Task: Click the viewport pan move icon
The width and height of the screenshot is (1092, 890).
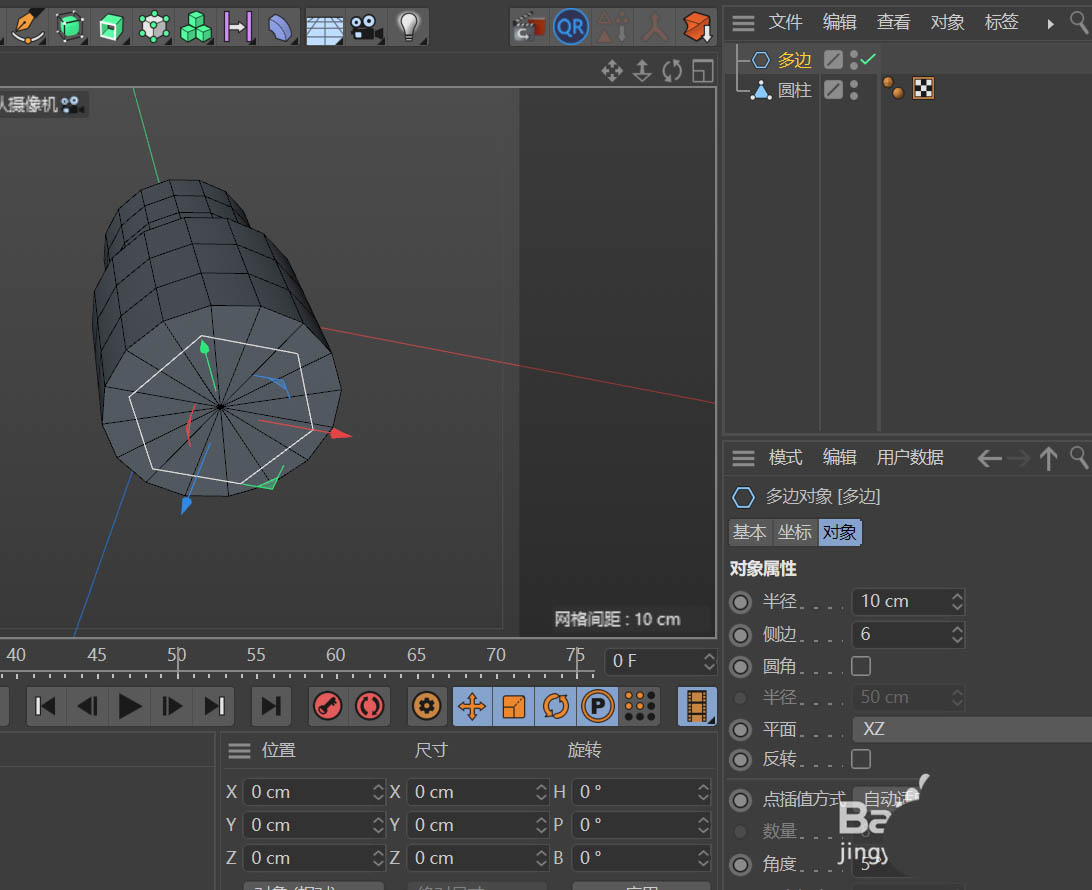Action: click(x=611, y=71)
